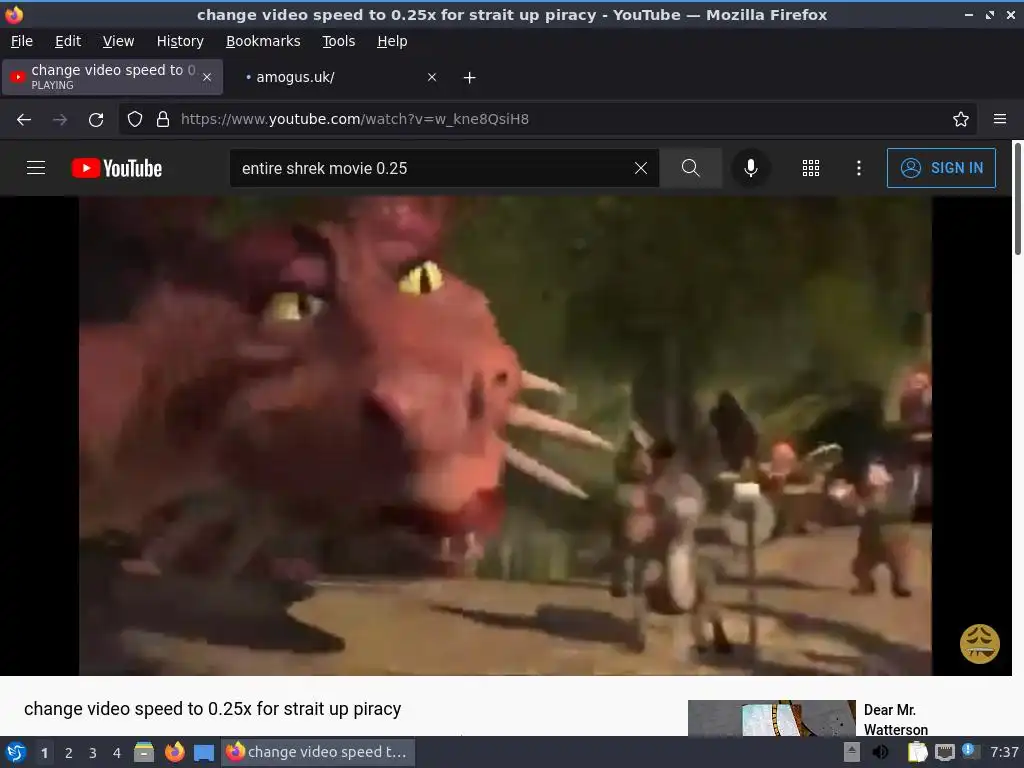Screen dimensions: 1024x768
Task: Click the SIGN IN button
Action: 941,168
